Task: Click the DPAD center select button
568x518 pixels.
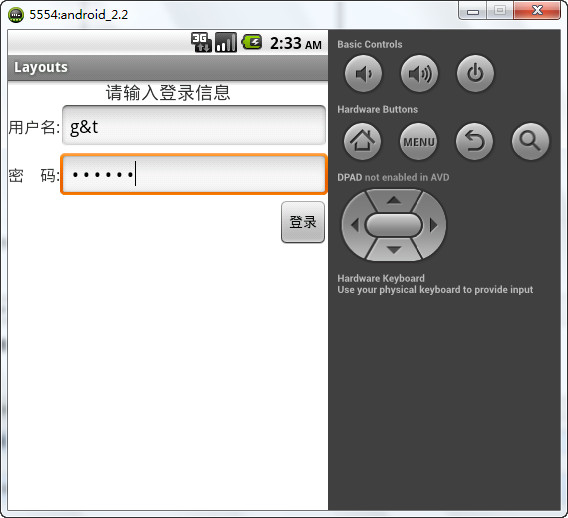Action: point(394,225)
